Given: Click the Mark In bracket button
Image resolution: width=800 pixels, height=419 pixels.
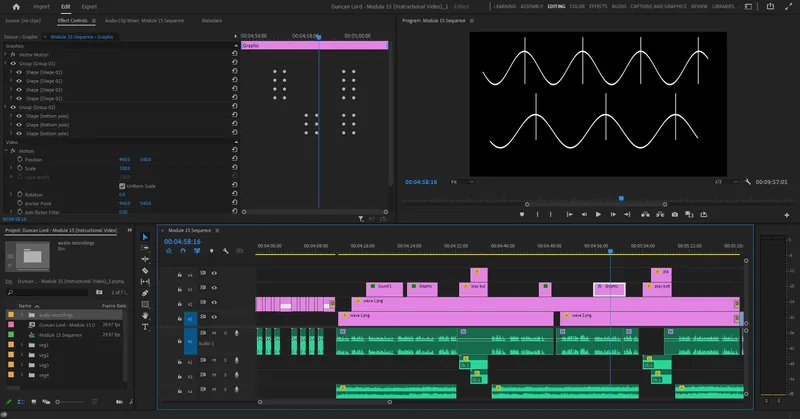Looking at the screenshot, I should tap(537, 215).
